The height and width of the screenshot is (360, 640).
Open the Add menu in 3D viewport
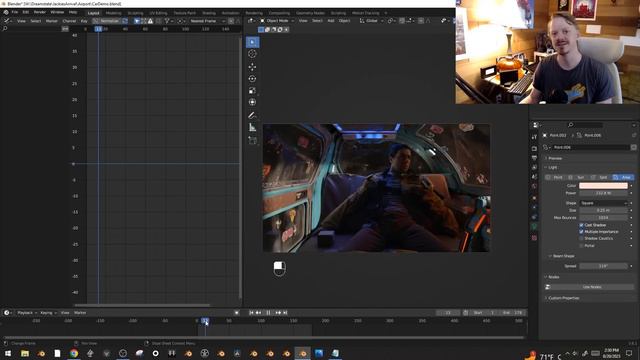pyautogui.click(x=331, y=20)
